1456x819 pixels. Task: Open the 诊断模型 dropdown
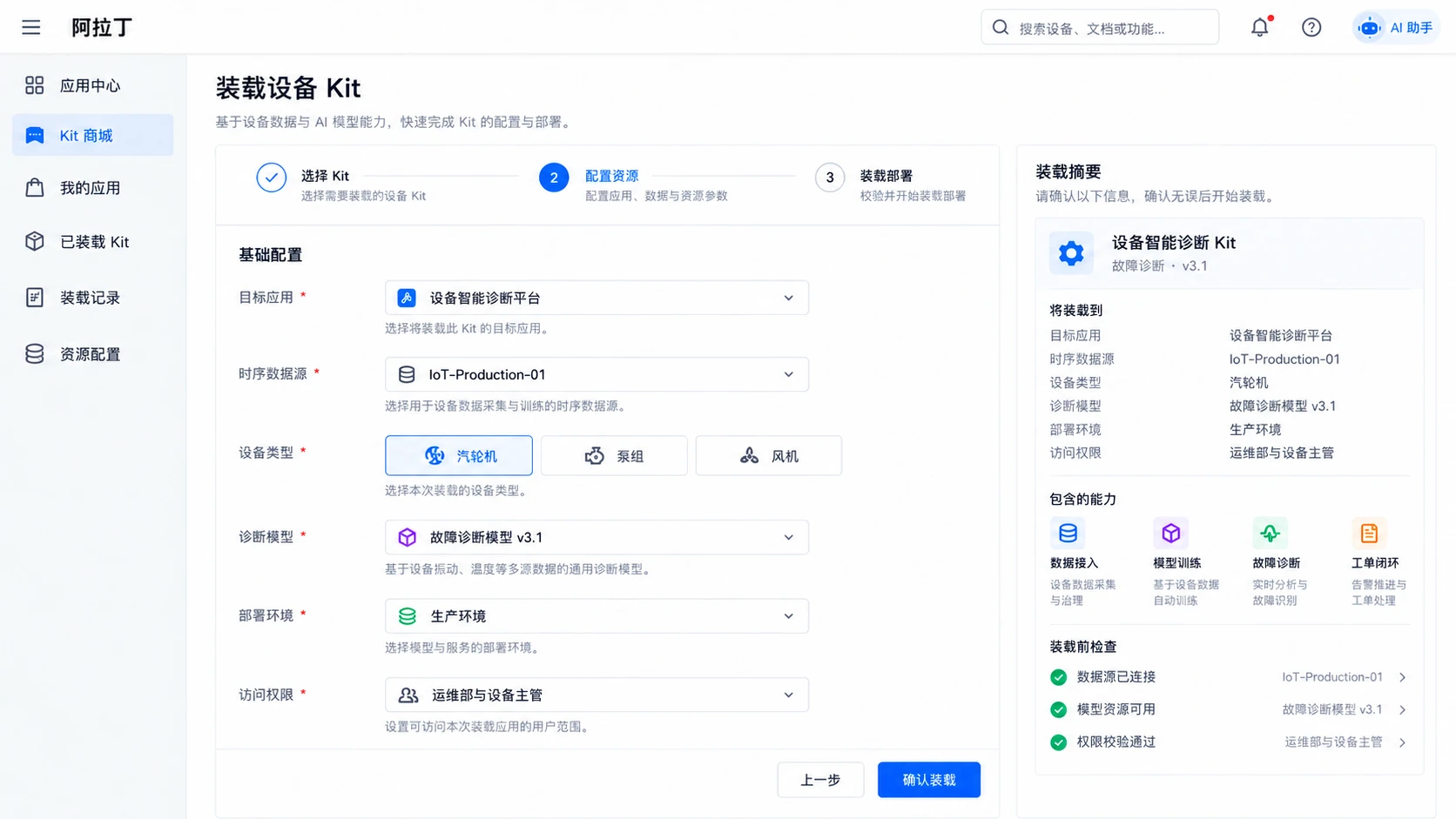pos(597,537)
